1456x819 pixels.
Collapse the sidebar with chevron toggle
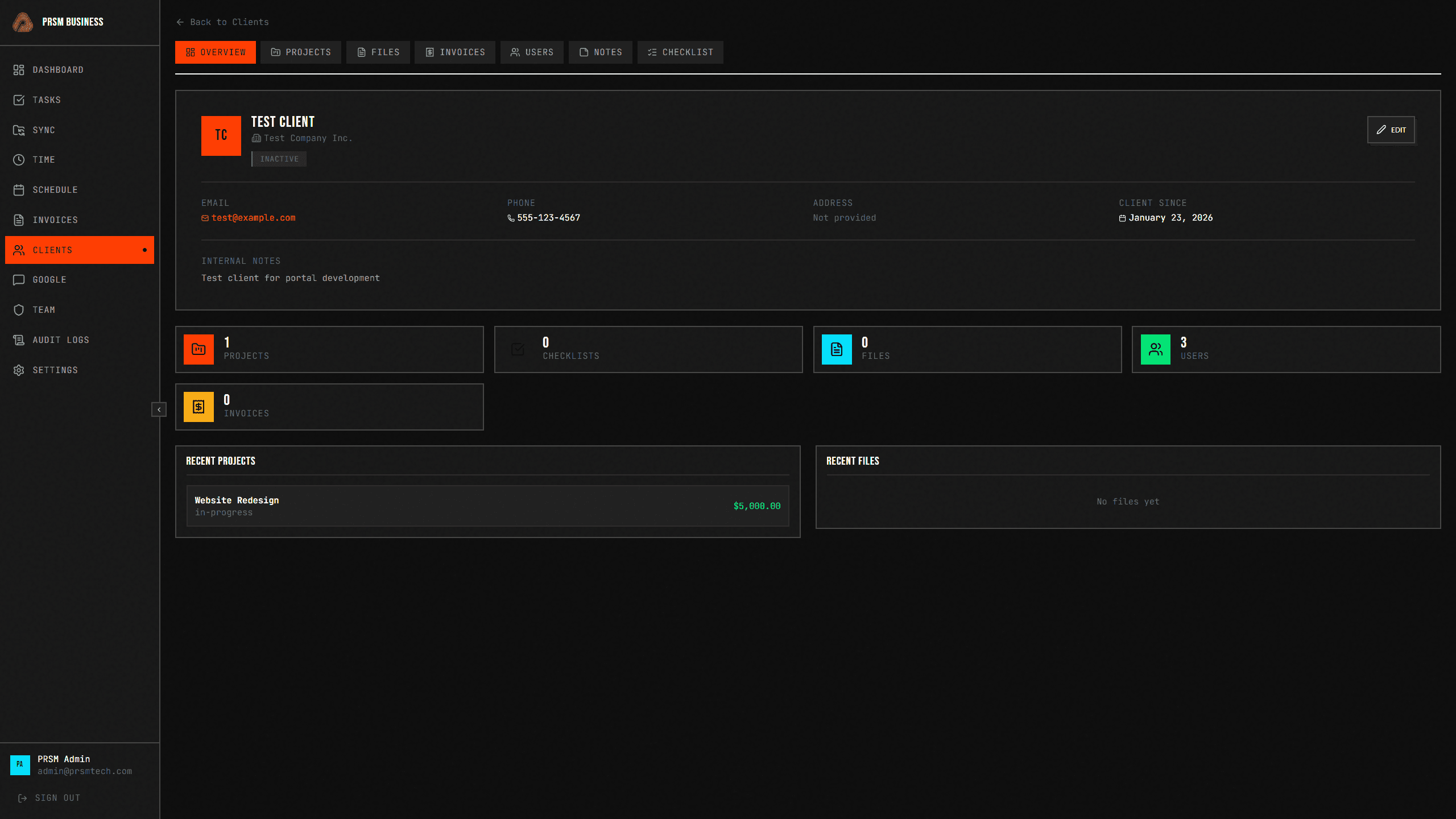click(159, 409)
